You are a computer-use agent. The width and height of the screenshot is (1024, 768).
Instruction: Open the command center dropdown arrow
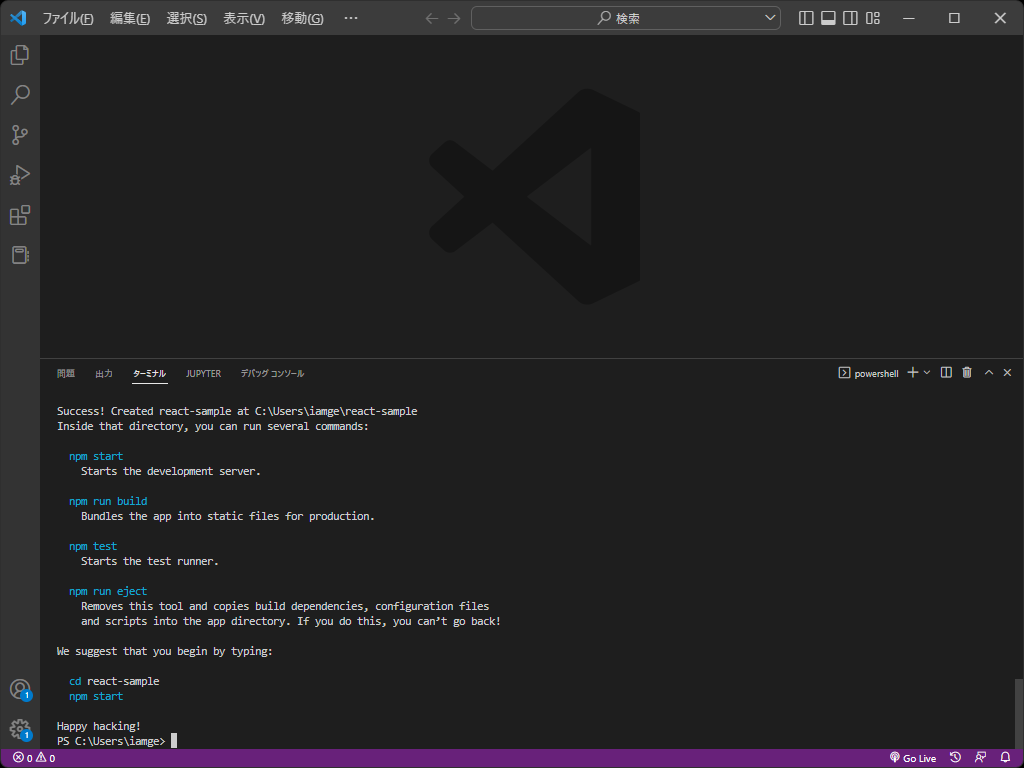(x=770, y=18)
